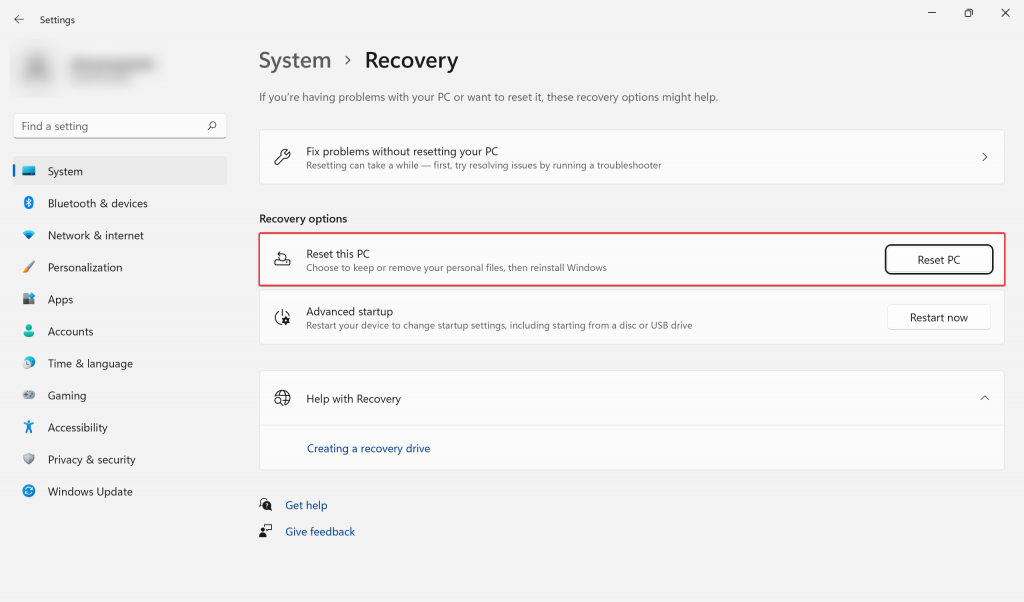Click the Network wifi icon in sidebar

(29, 235)
